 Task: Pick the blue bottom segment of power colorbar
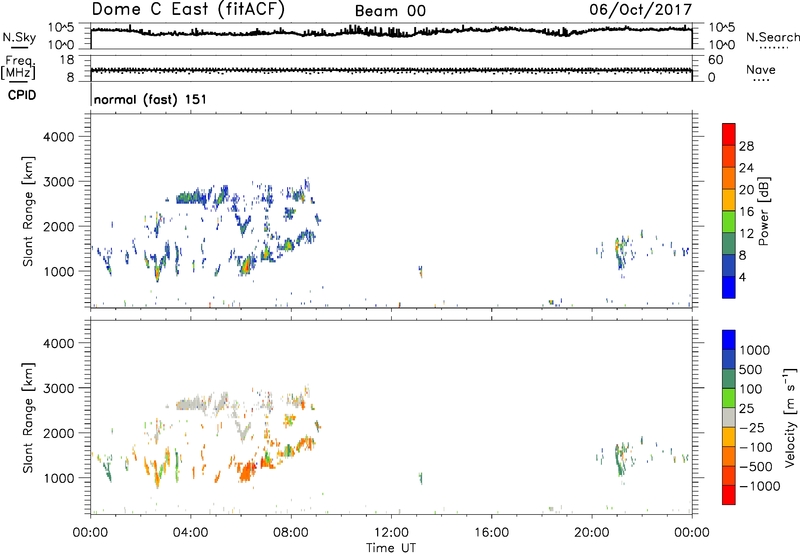(729, 287)
